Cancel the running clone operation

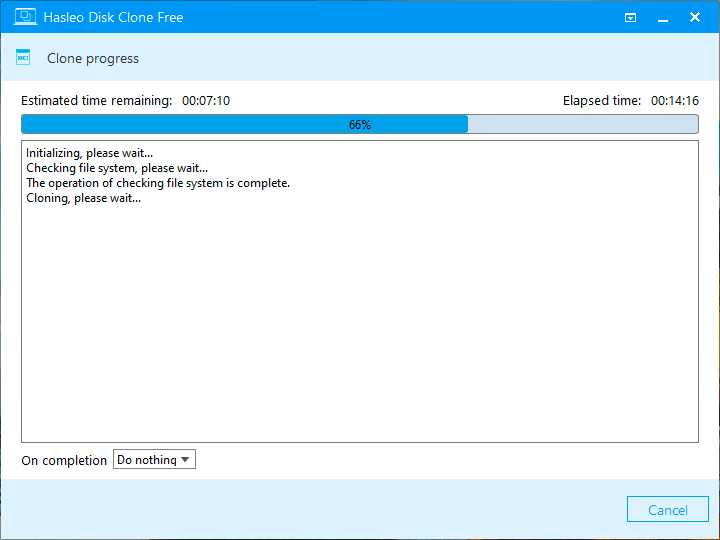pyautogui.click(x=668, y=509)
